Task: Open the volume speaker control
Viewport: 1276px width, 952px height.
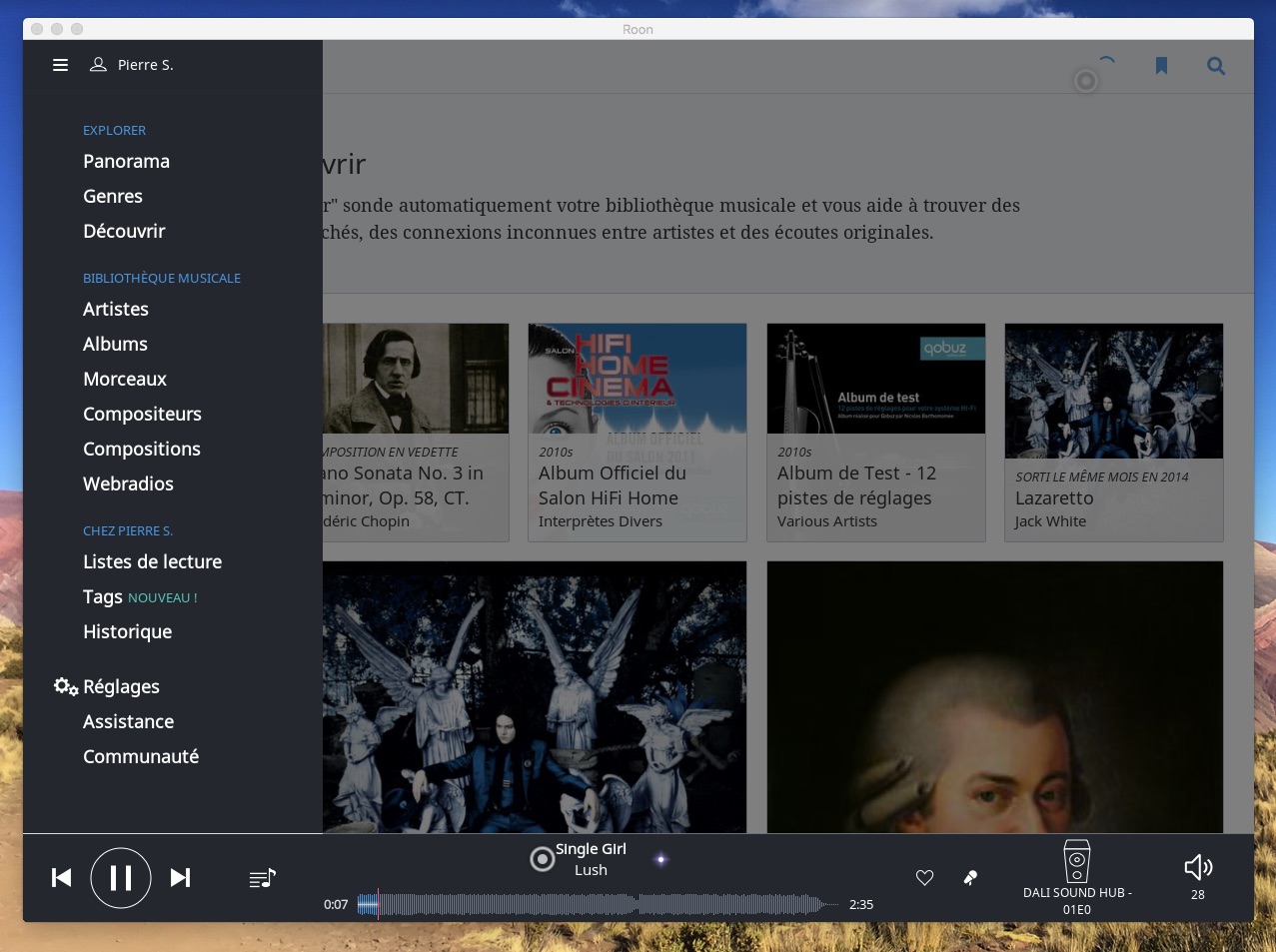Action: click(1198, 867)
